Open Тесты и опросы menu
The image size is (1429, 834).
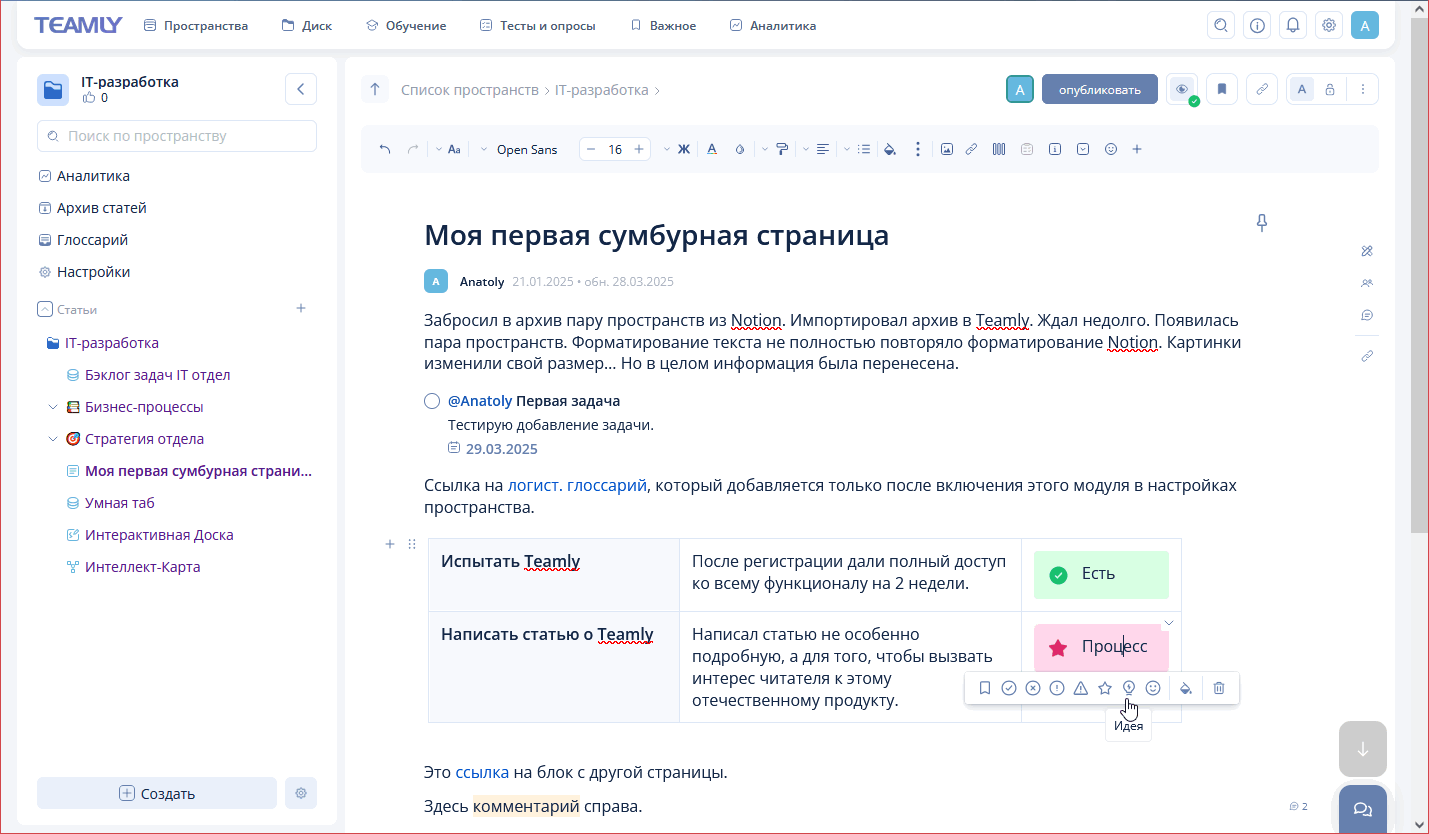point(537,26)
